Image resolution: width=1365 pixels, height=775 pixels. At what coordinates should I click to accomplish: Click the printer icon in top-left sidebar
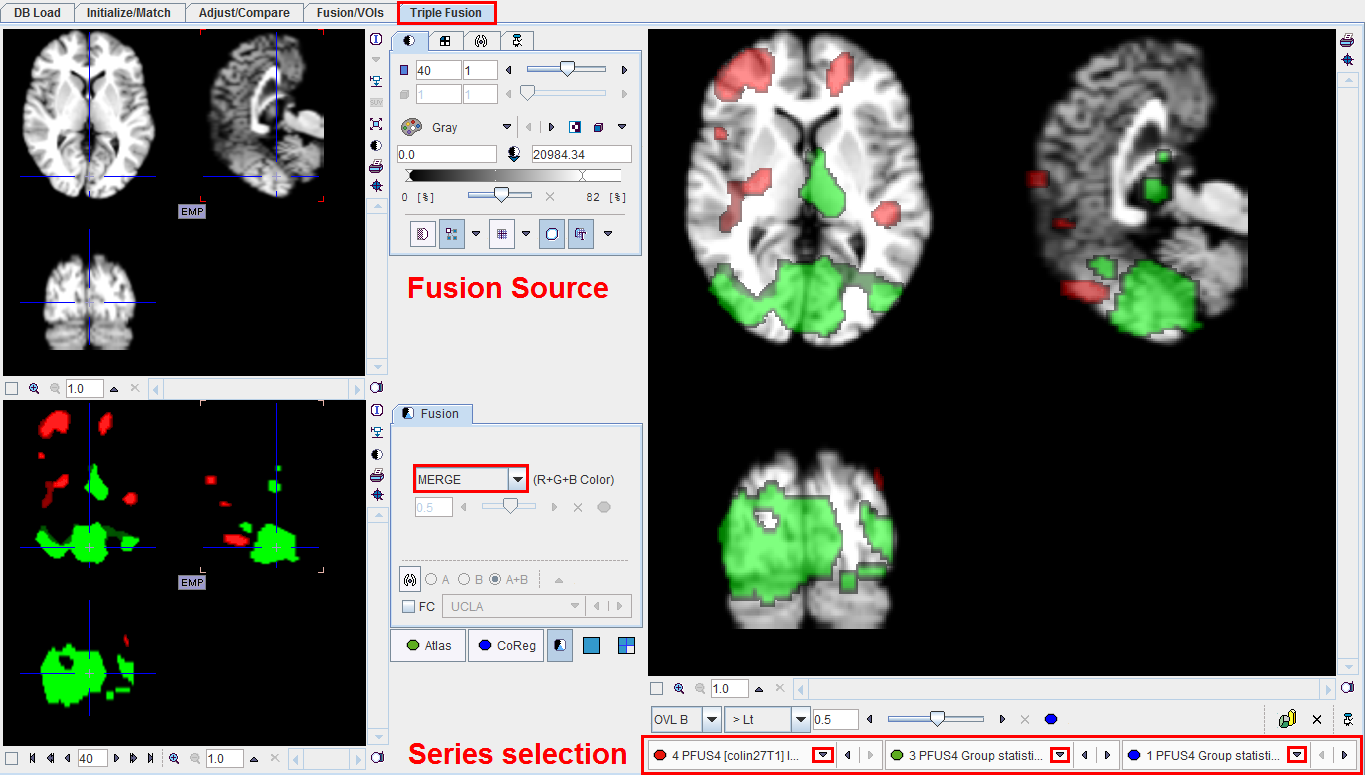pos(376,166)
